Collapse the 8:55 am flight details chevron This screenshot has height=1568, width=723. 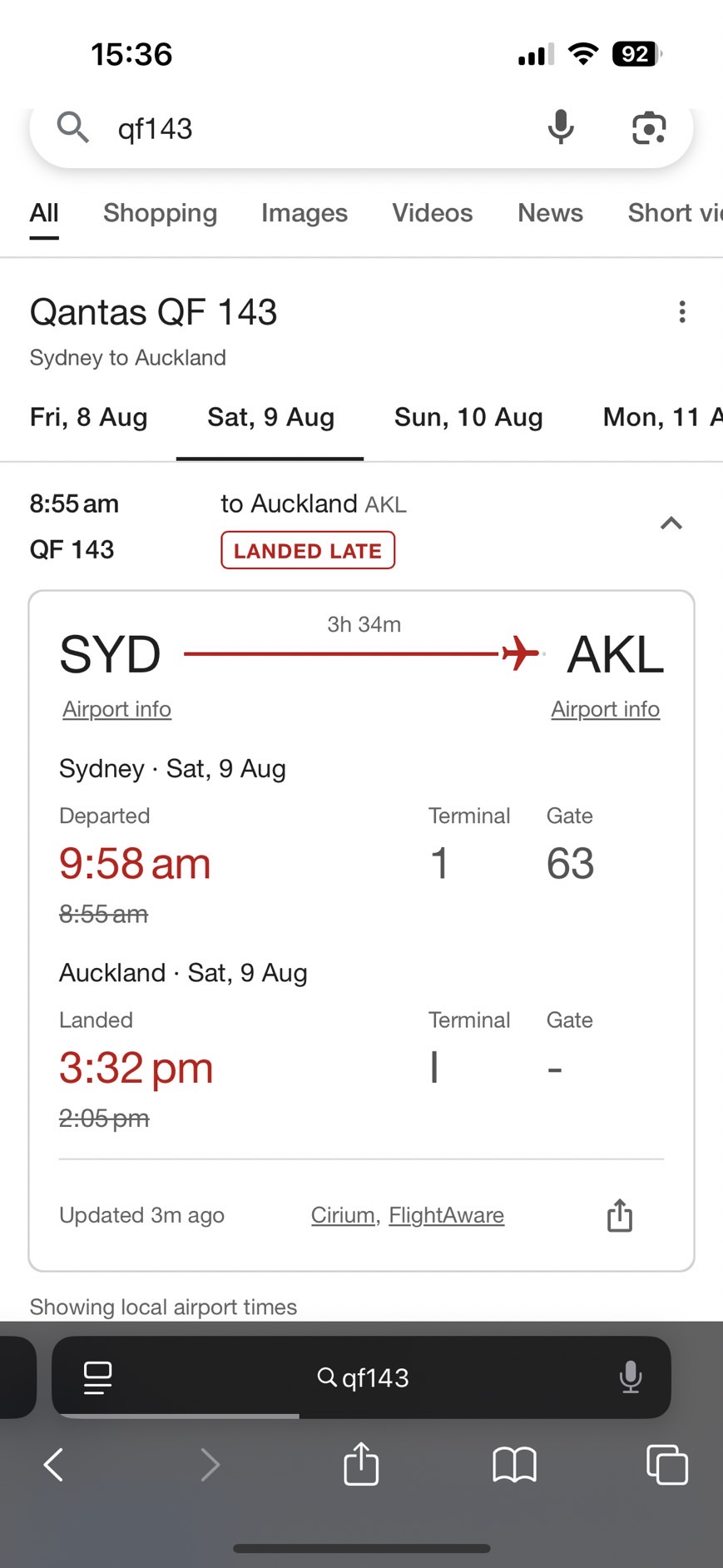tap(671, 523)
